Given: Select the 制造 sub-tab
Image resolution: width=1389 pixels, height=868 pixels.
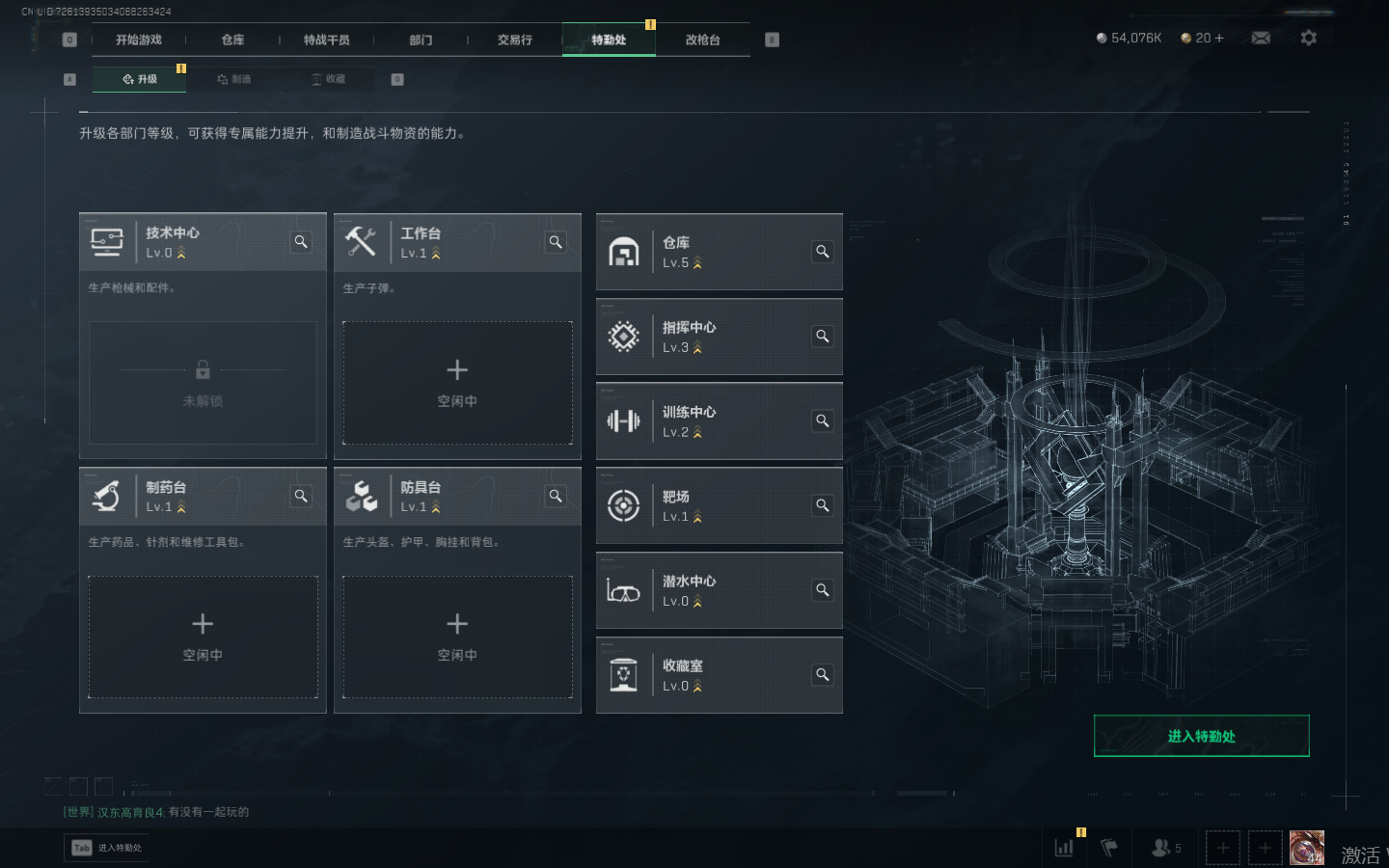Looking at the screenshot, I should (234, 79).
